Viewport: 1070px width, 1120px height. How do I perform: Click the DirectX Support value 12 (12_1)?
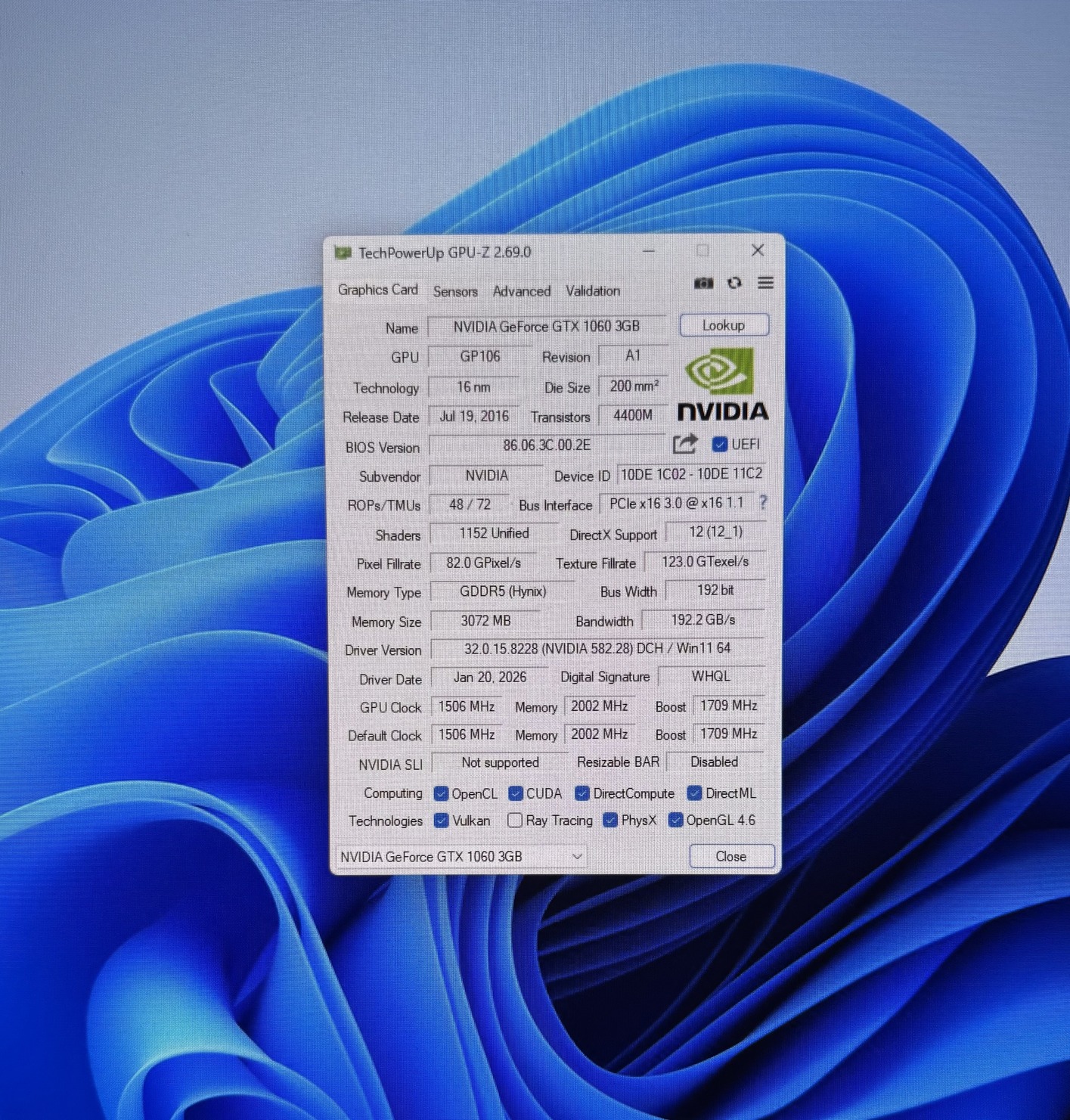715,532
